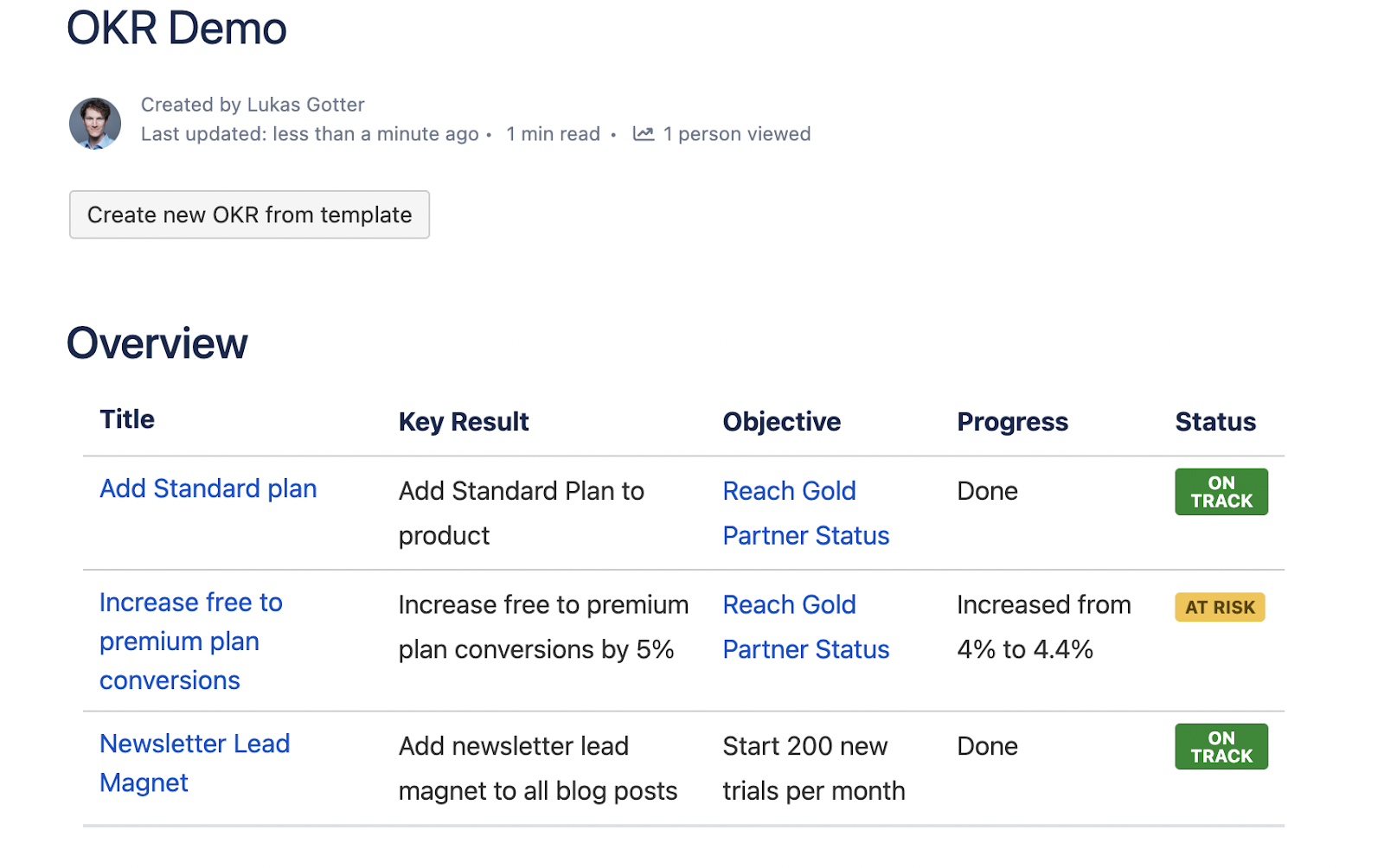Open the Add Standard plan page
The height and width of the screenshot is (868, 1384).
pyautogui.click(x=208, y=488)
